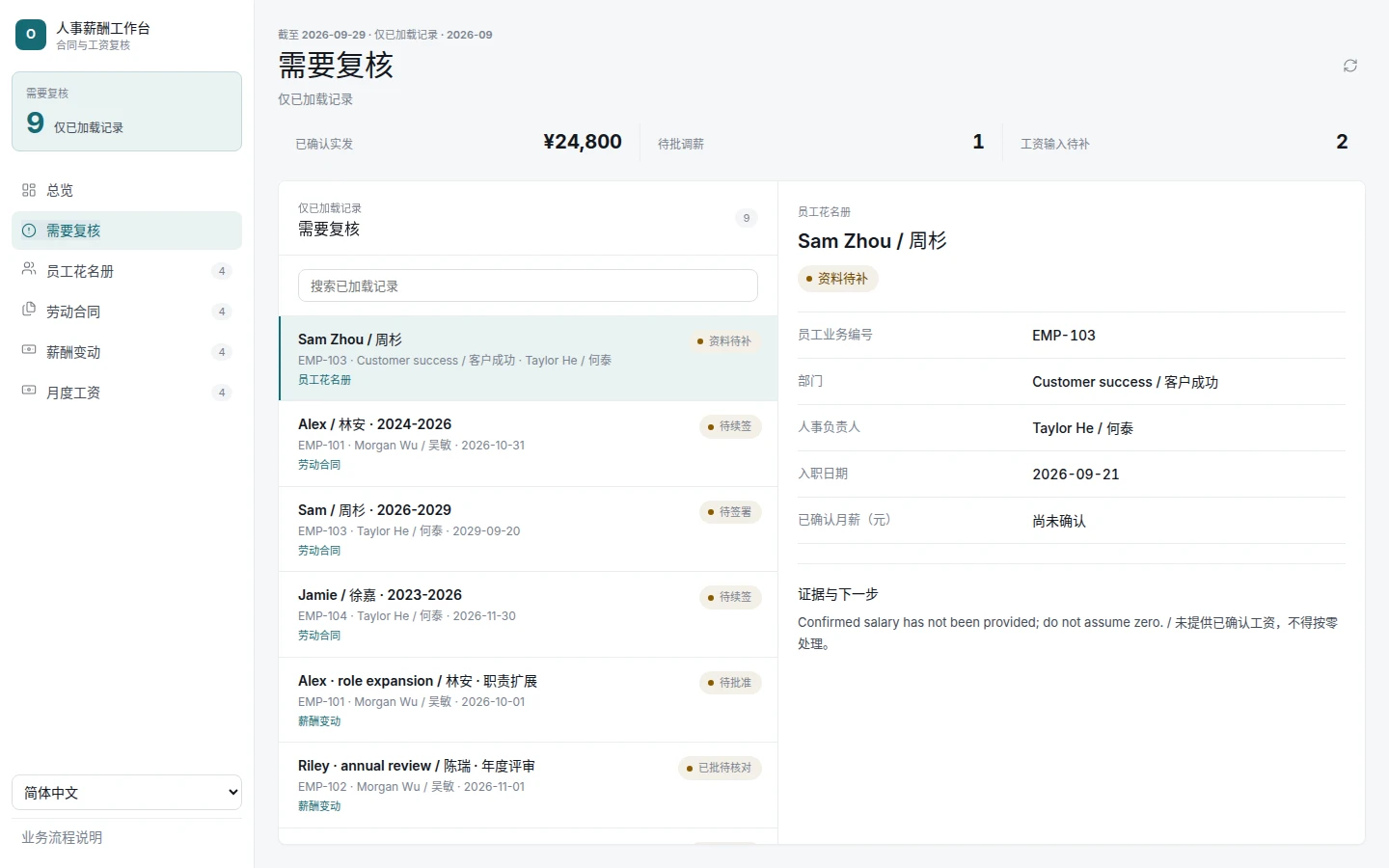Open the 业务流程说明 link
This screenshot has height=868, width=1389.
62,837
